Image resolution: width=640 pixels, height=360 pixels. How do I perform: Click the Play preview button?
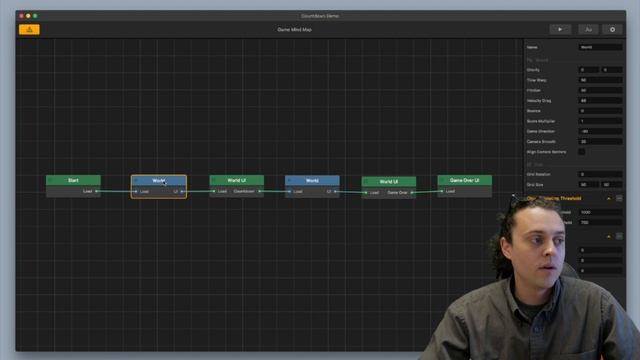tap(560, 29)
